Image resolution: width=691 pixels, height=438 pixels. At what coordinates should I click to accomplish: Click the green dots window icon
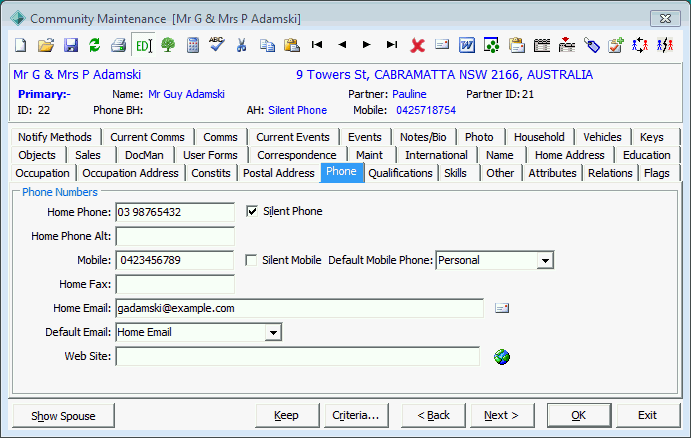(x=491, y=45)
